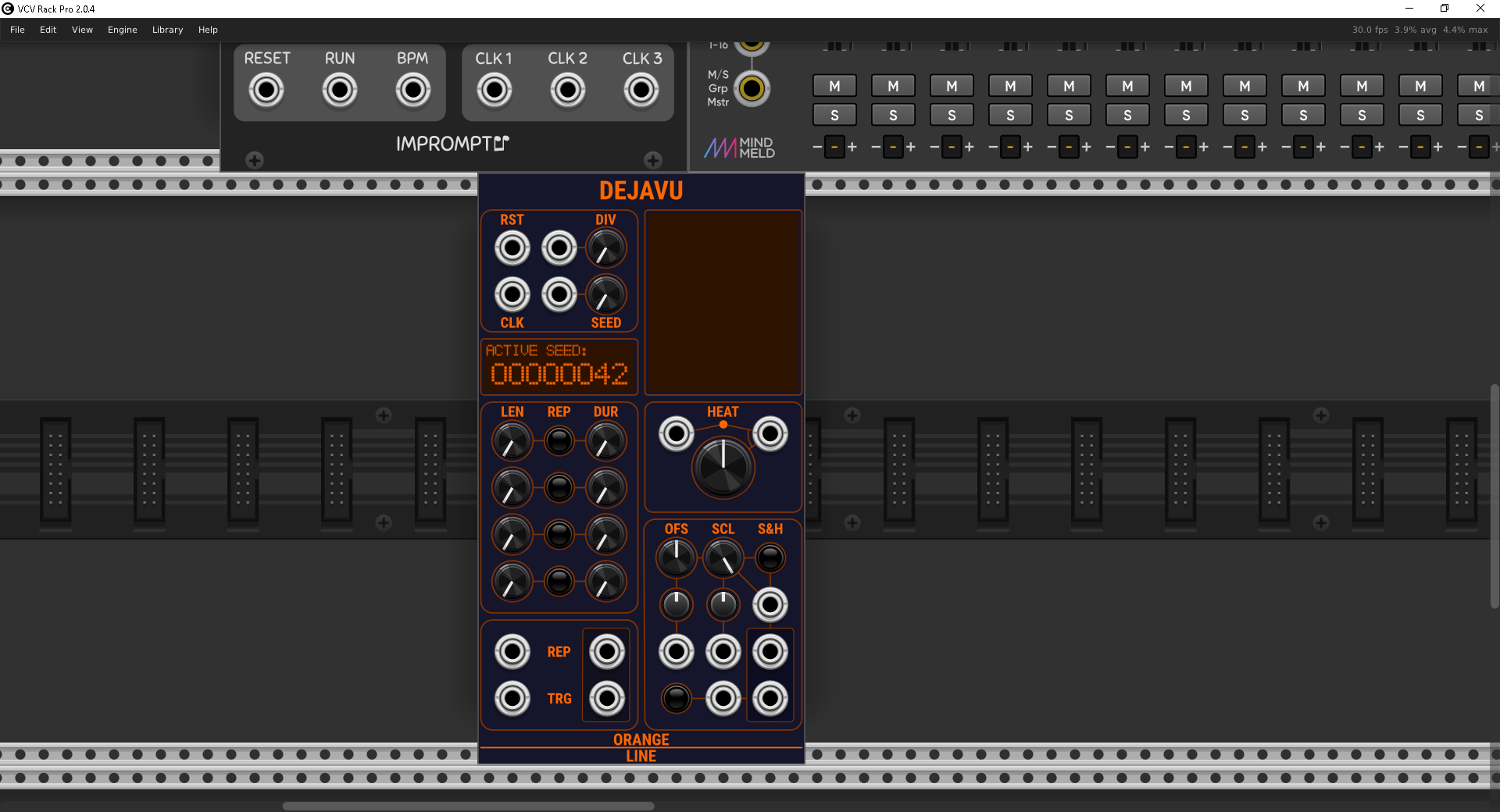Click the ACTIVE SEED display showing 00000042
1500x812 pixels.
pos(559,367)
